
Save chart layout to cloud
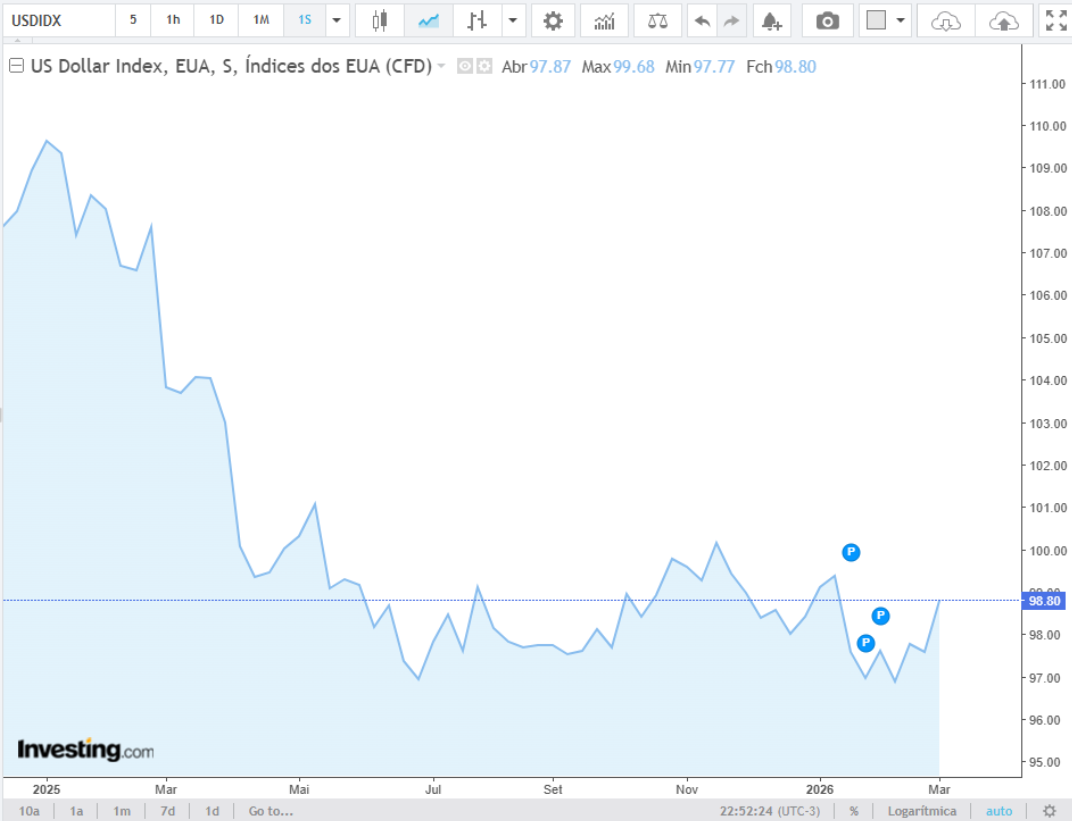1004,21
